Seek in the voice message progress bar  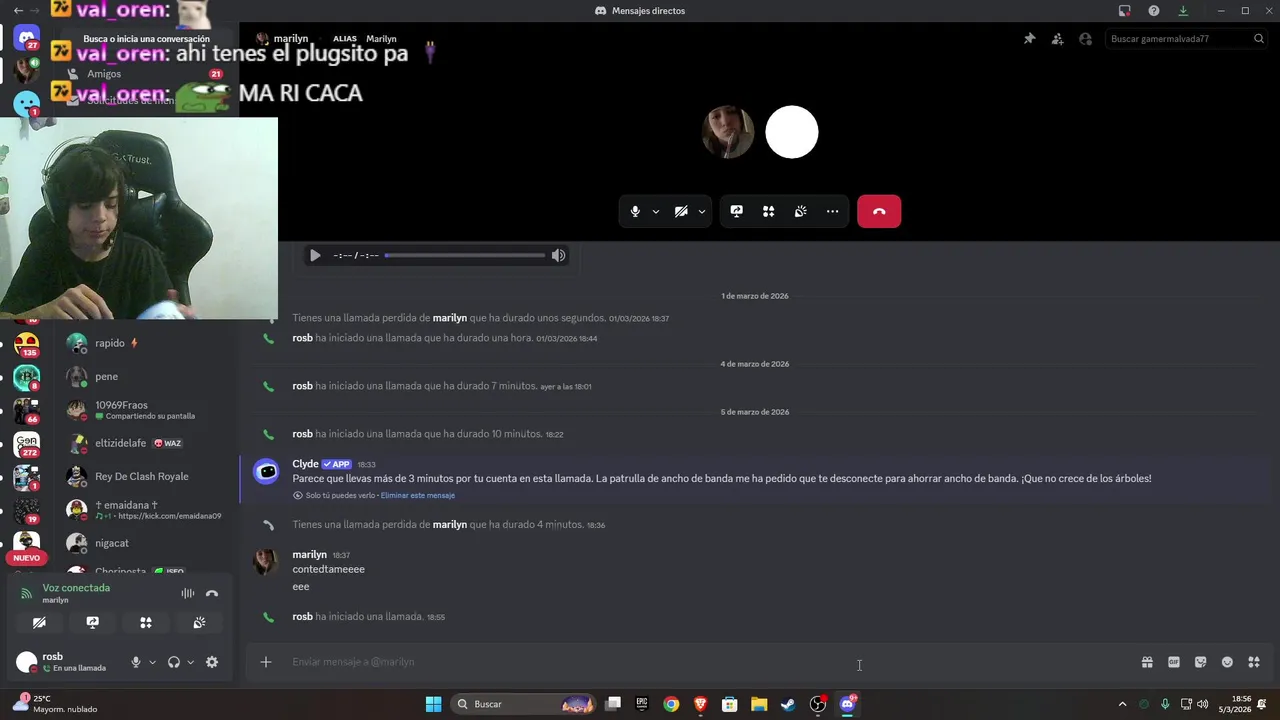pyautogui.click(x=465, y=256)
